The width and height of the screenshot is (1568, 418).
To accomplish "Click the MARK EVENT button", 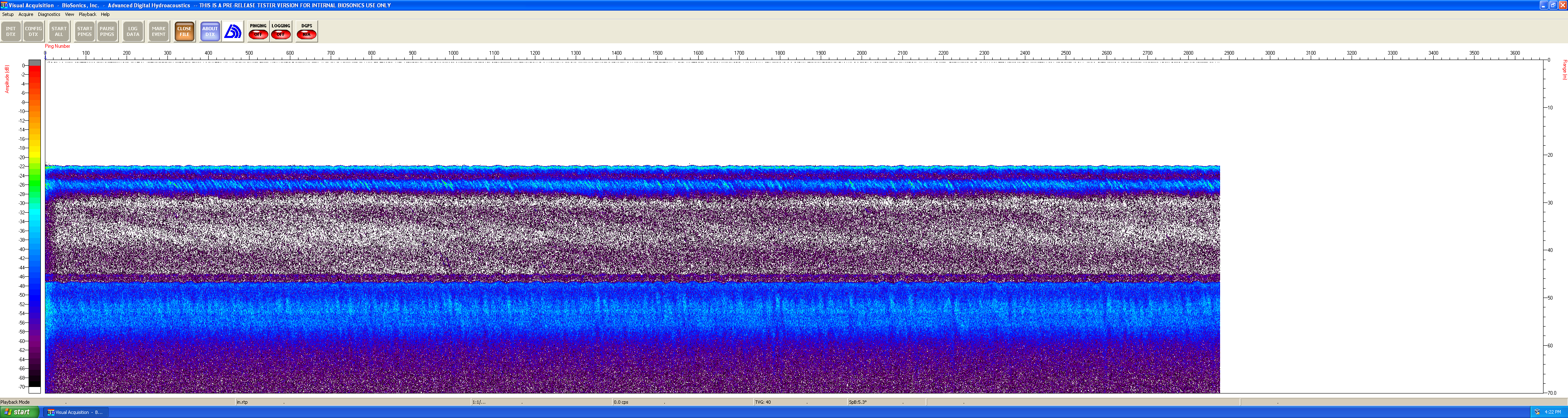I will point(159,32).
